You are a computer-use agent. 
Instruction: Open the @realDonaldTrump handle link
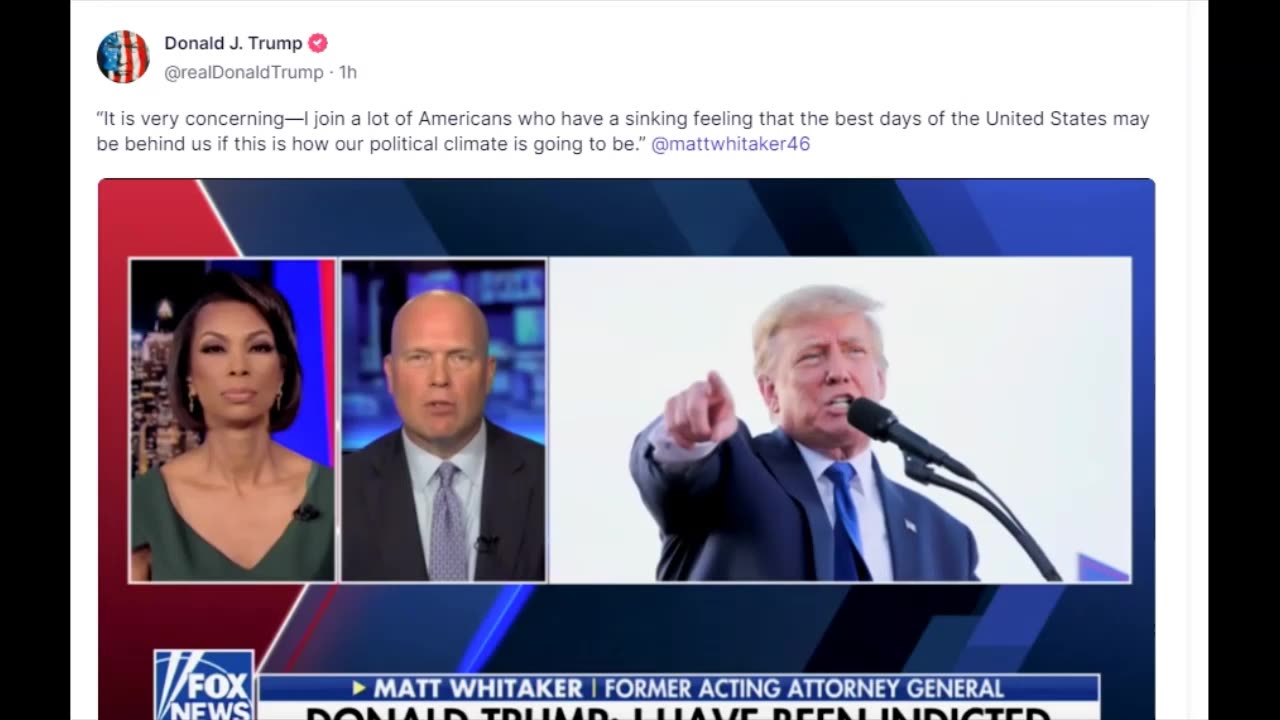[244, 72]
